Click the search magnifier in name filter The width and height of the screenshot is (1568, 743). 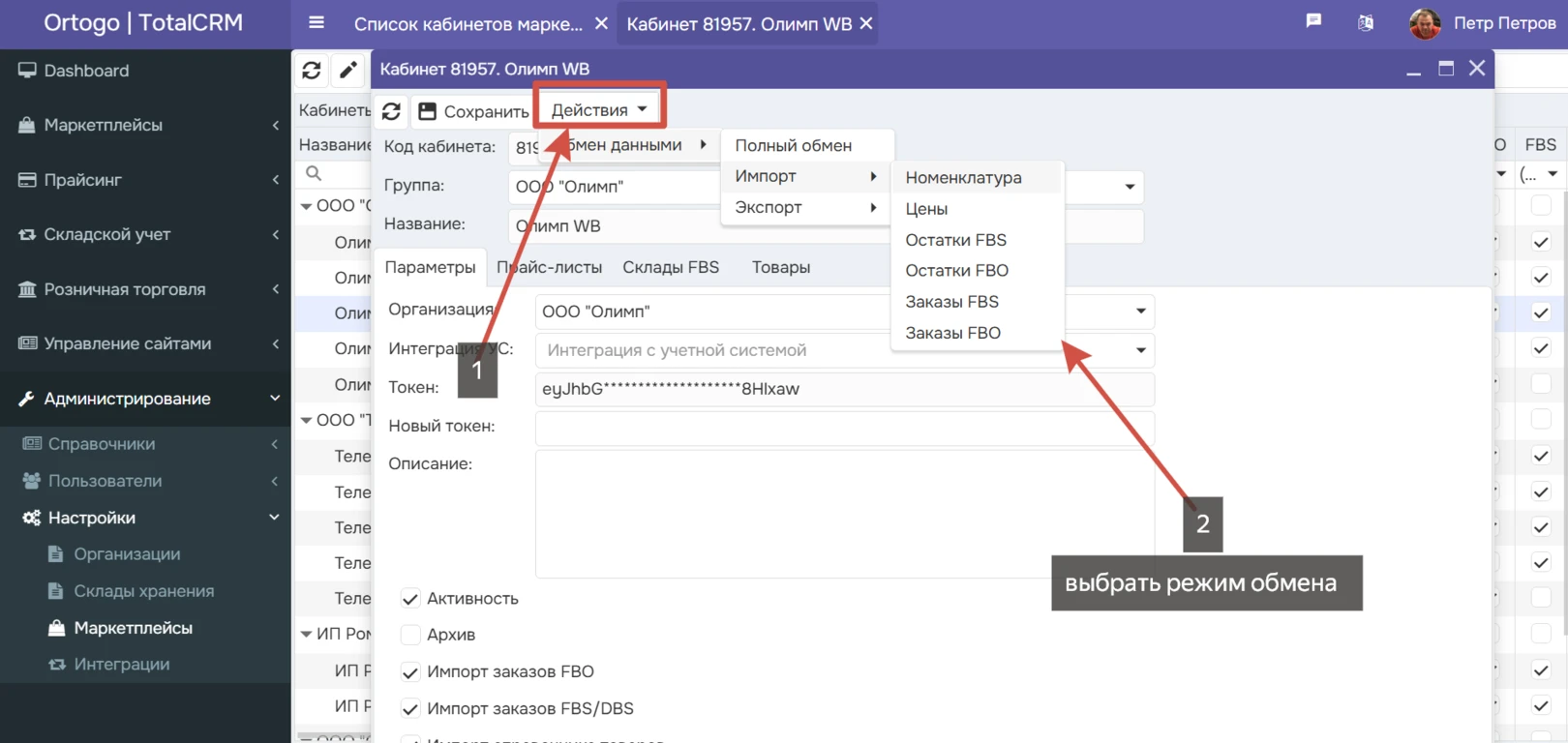click(314, 173)
